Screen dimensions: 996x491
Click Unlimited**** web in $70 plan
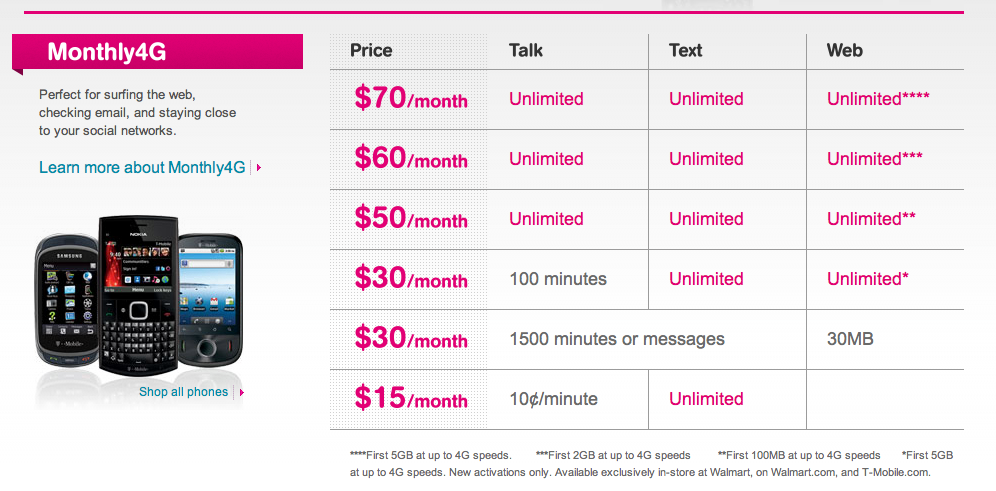pyautogui.click(x=878, y=99)
